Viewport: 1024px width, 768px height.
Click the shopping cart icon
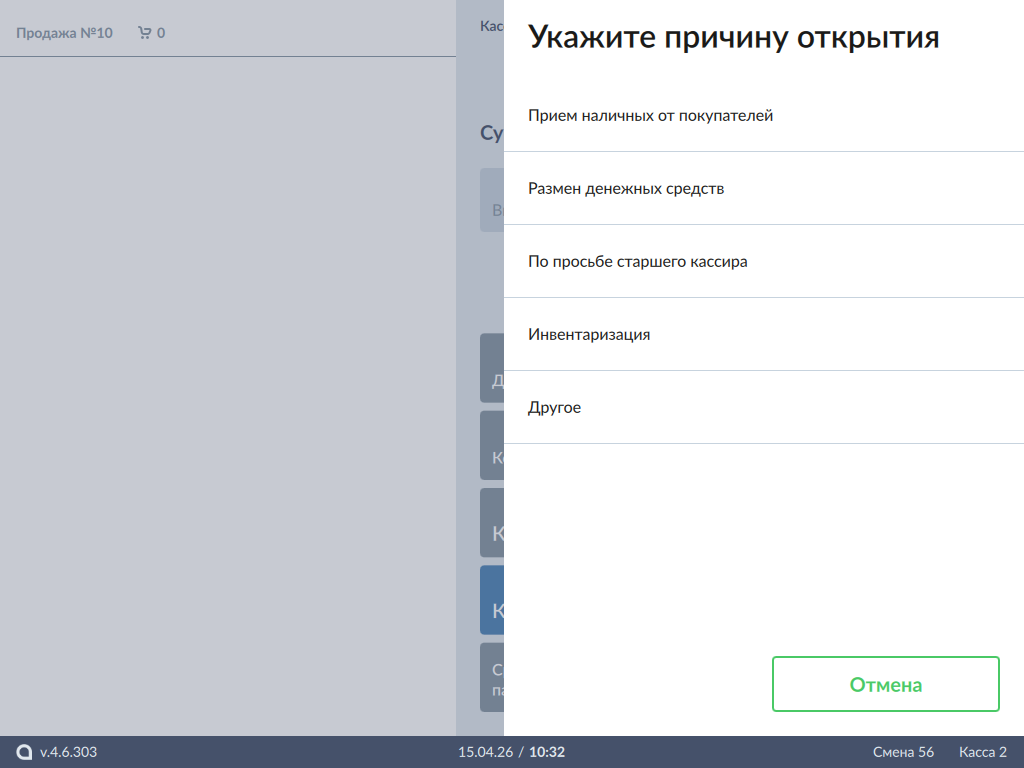point(144,33)
